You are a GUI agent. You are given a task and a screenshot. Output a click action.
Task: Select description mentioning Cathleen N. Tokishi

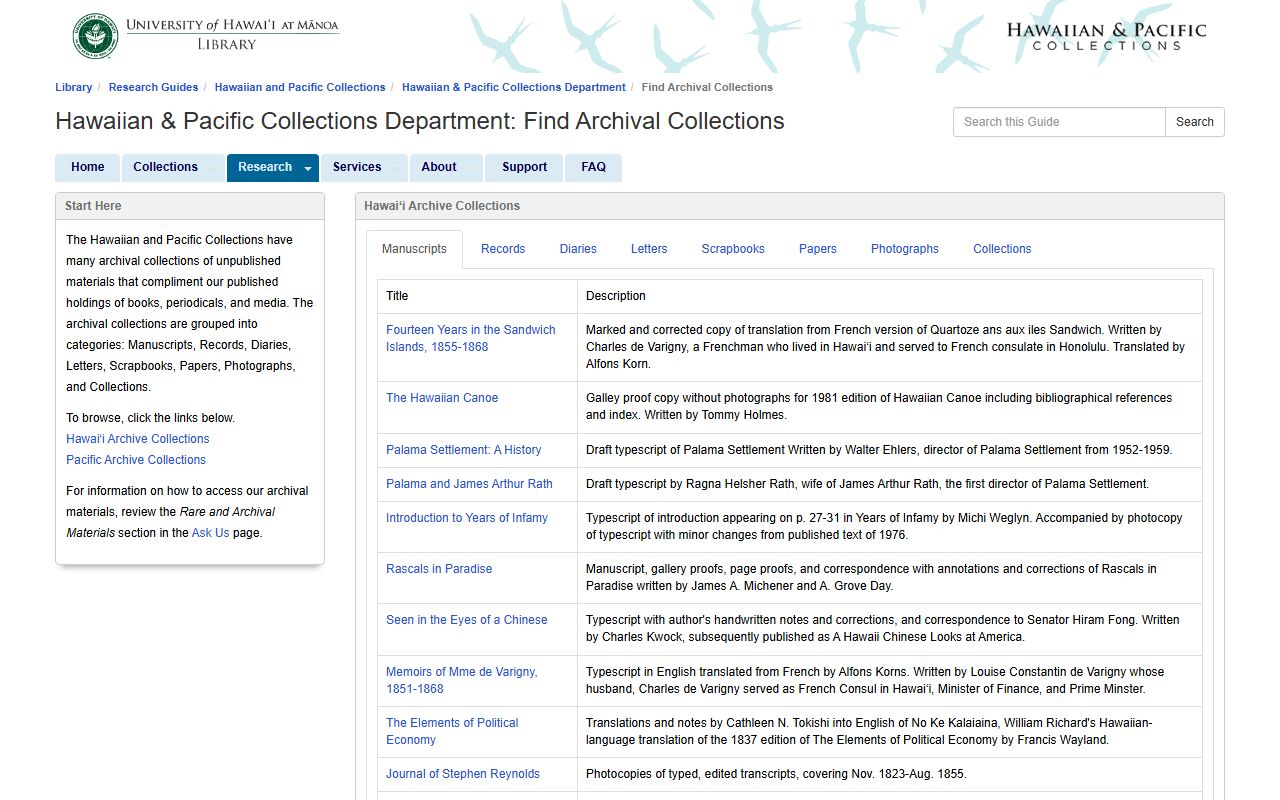[x=869, y=731]
